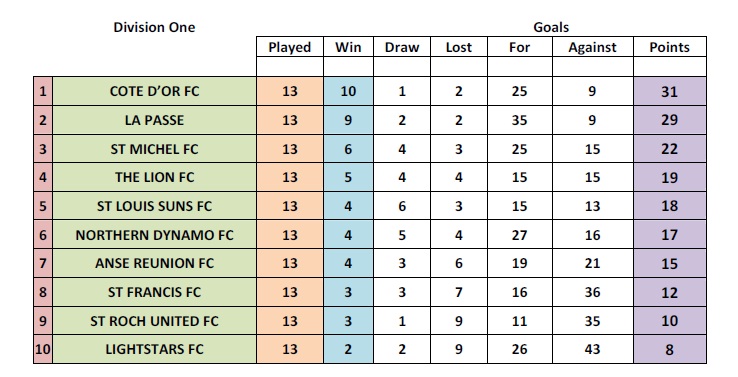Click THE LION FC team name
This screenshot has width=738, height=377.
click(x=154, y=177)
